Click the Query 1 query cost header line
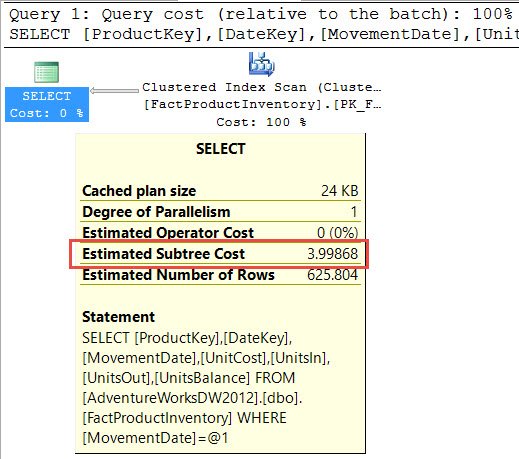Image resolution: width=519 pixels, height=459 pixels. 261,14
